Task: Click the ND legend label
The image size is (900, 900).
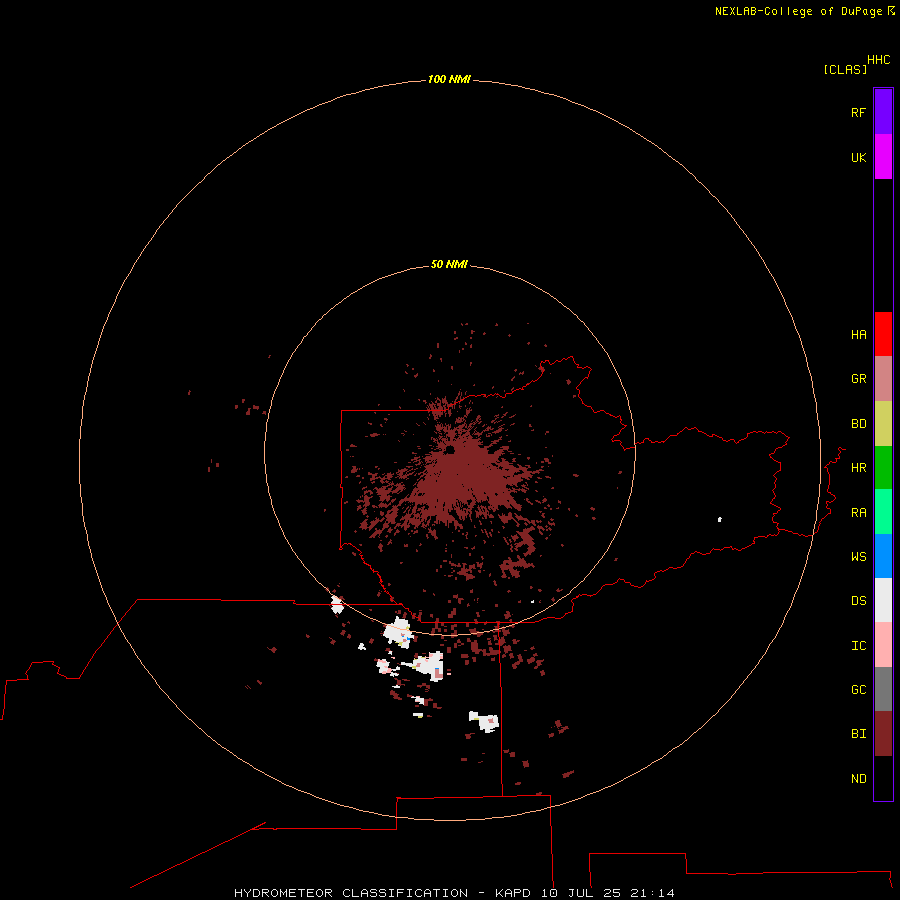Action: (858, 779)
